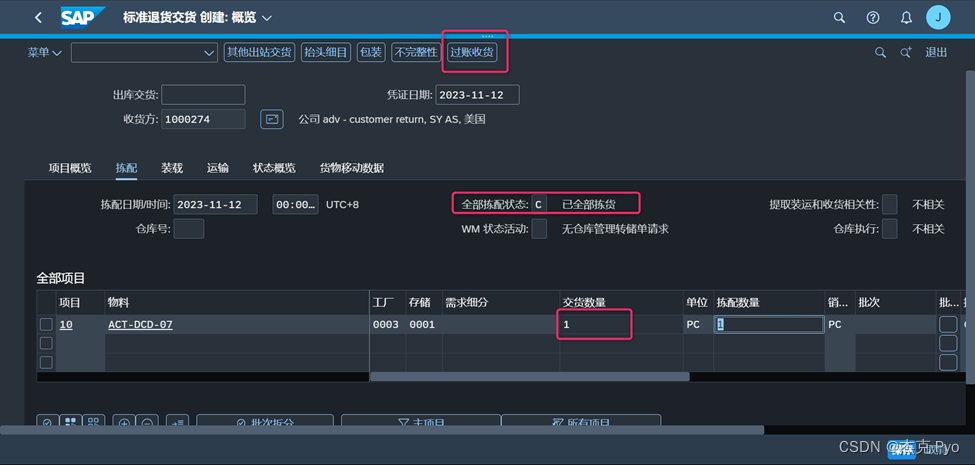Viewport: 975px width, 465px height.
Task: Click the 拣配数量 column header
Action: click(769, 302)
